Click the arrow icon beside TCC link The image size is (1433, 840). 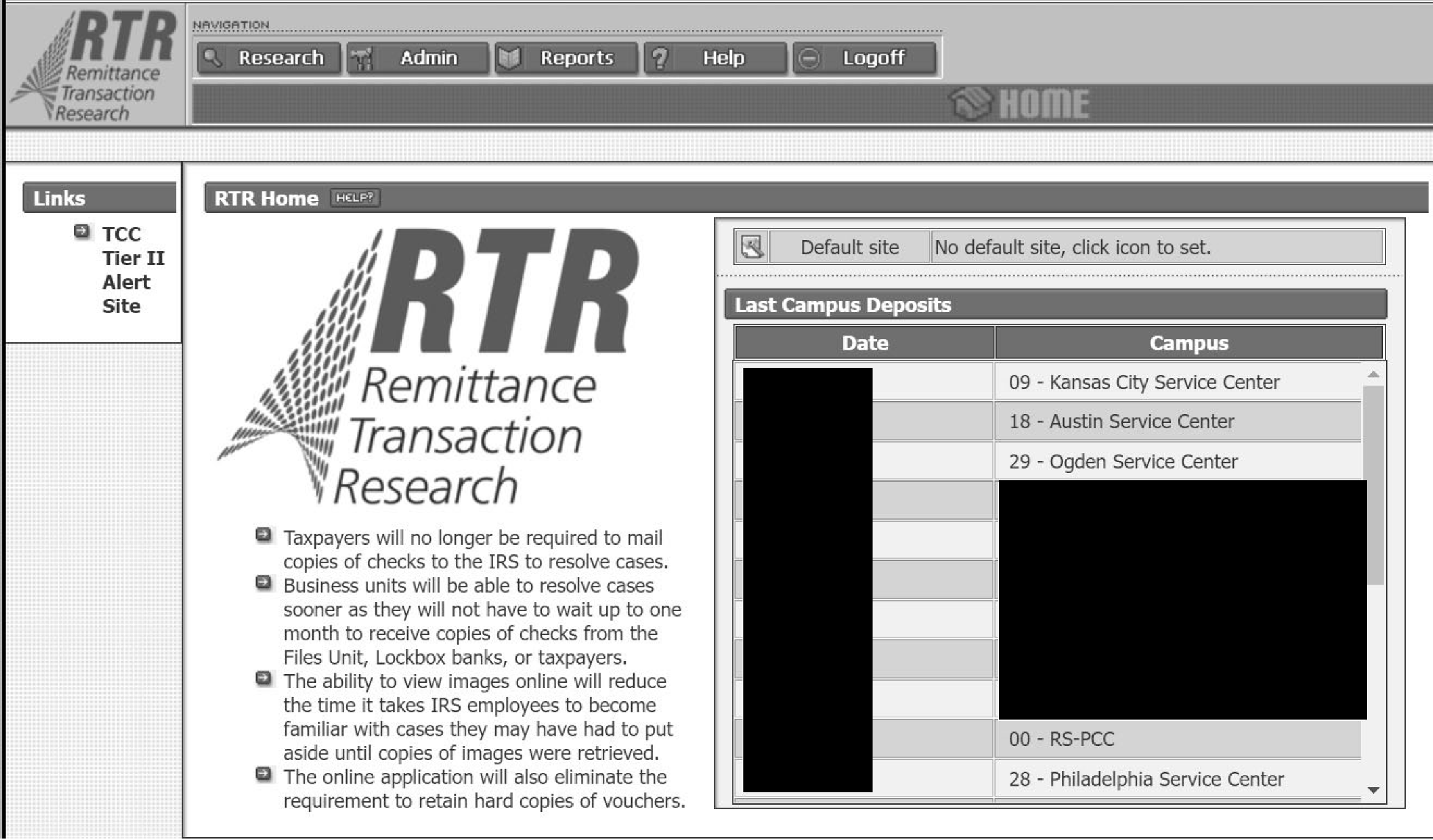point(82,232)
